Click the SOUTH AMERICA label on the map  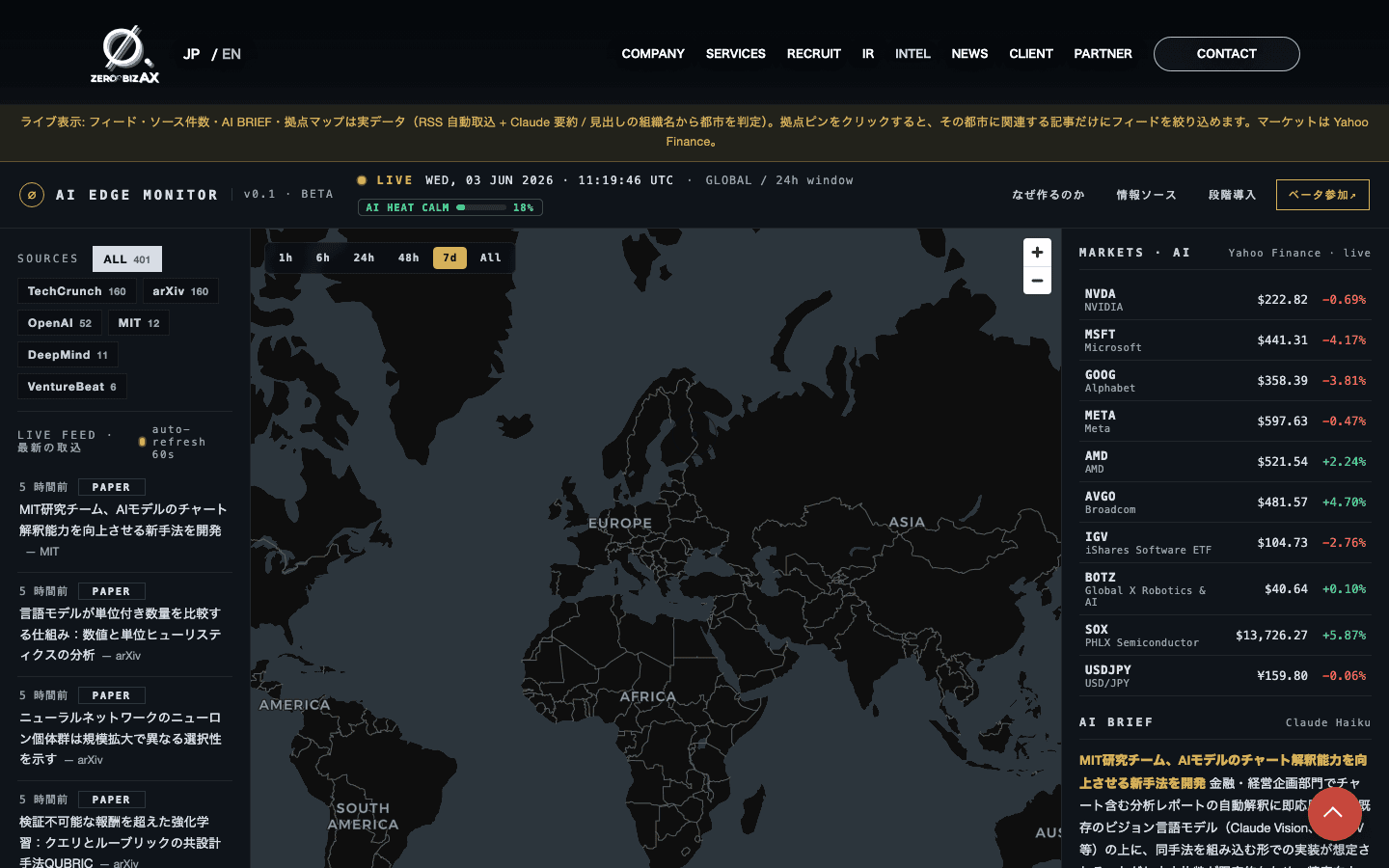(x=363, y=816)
